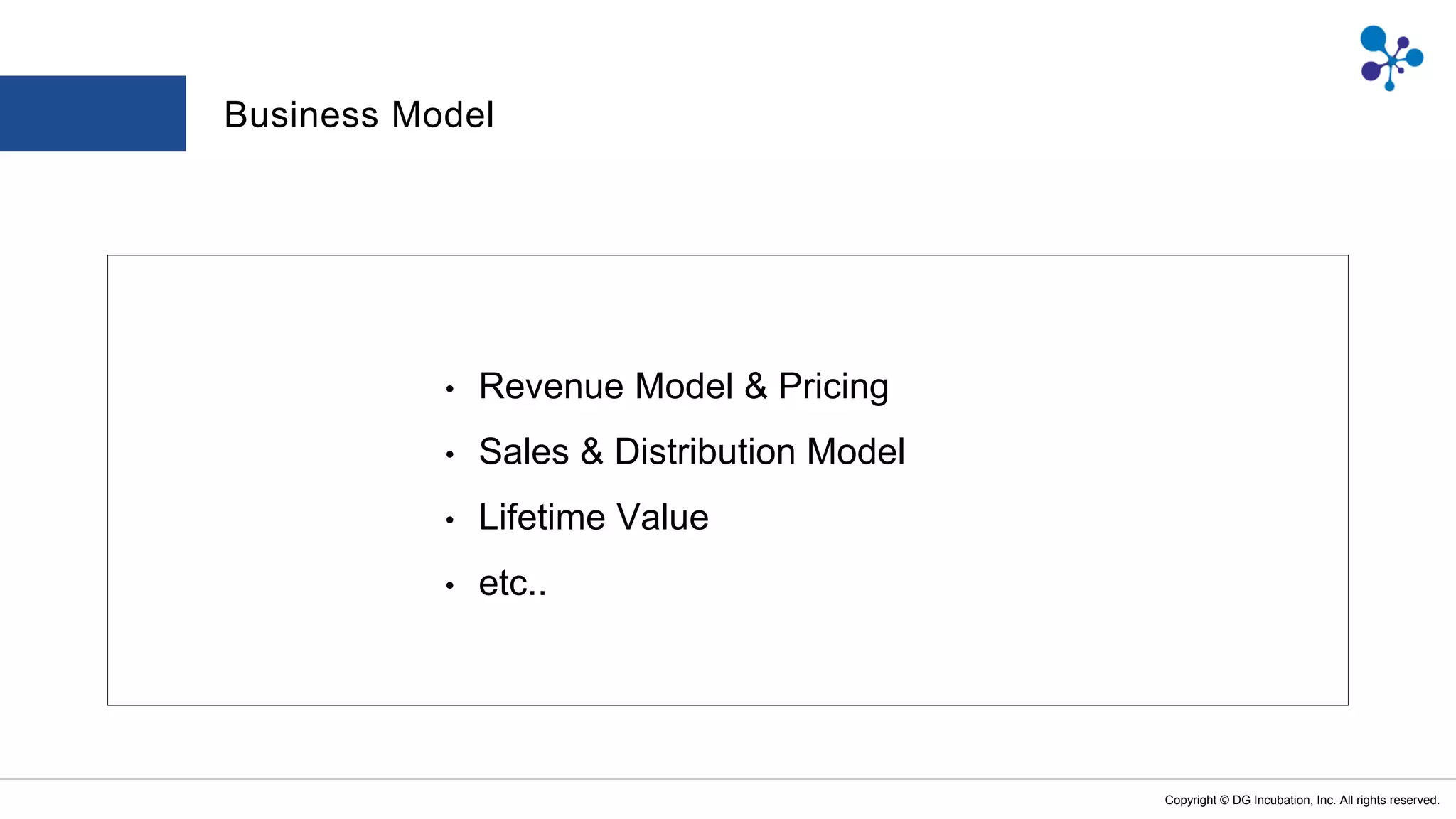This screenshot has width=1456, height=819.
Task: Click the largest blue circle in the logo
Action: [x=1374, y=38]
